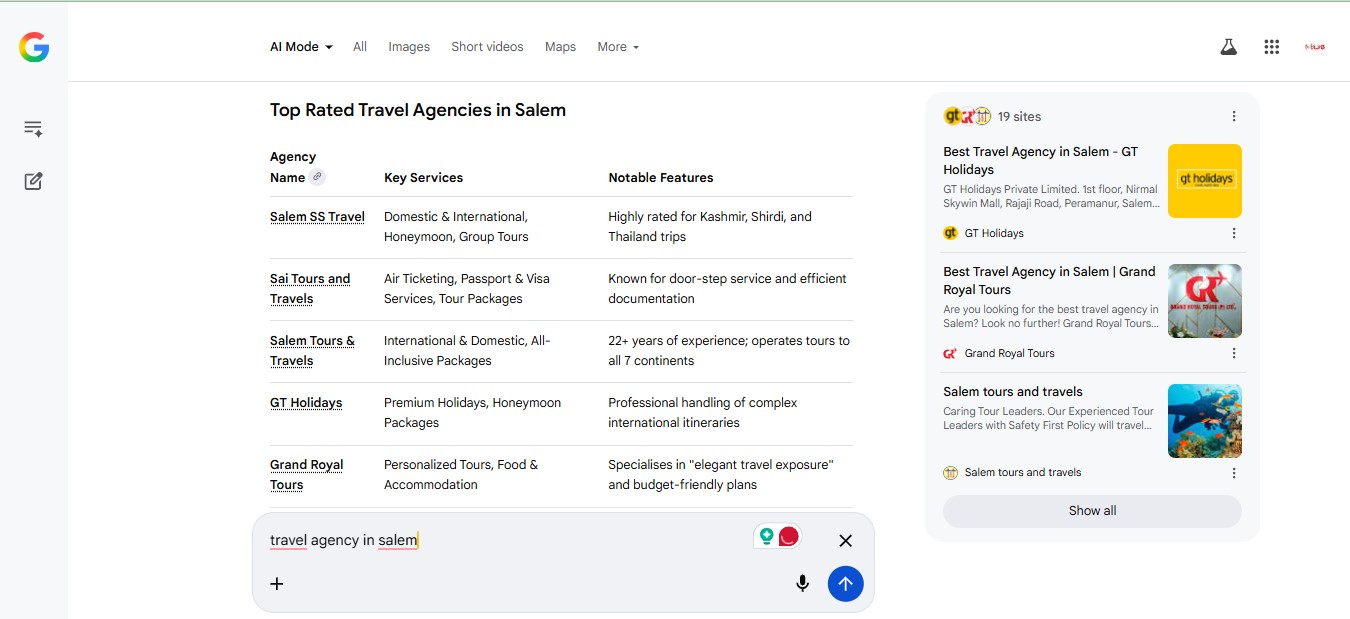Click the Highly rated for Kashmir cell
The image size is (1350, 619).
(x=710, y=227)
